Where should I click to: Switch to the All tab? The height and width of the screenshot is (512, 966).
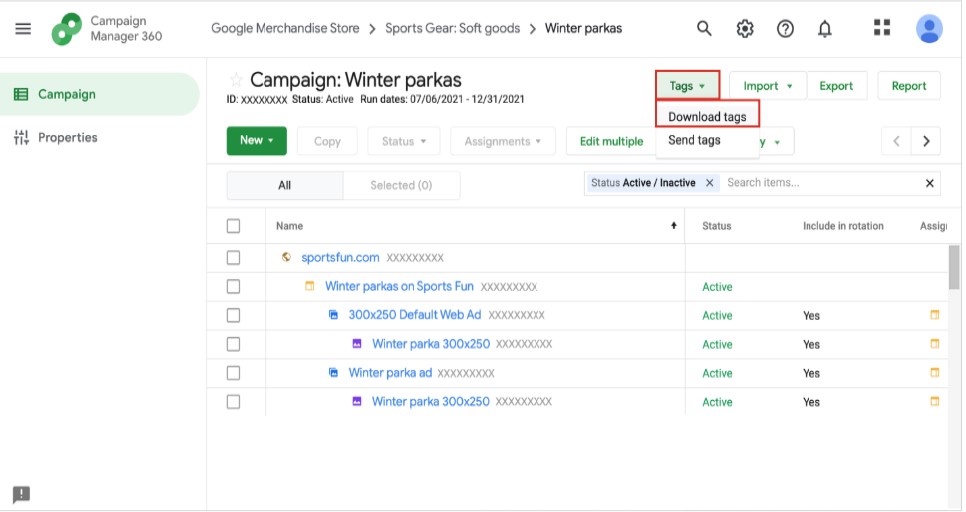[285, 185]
